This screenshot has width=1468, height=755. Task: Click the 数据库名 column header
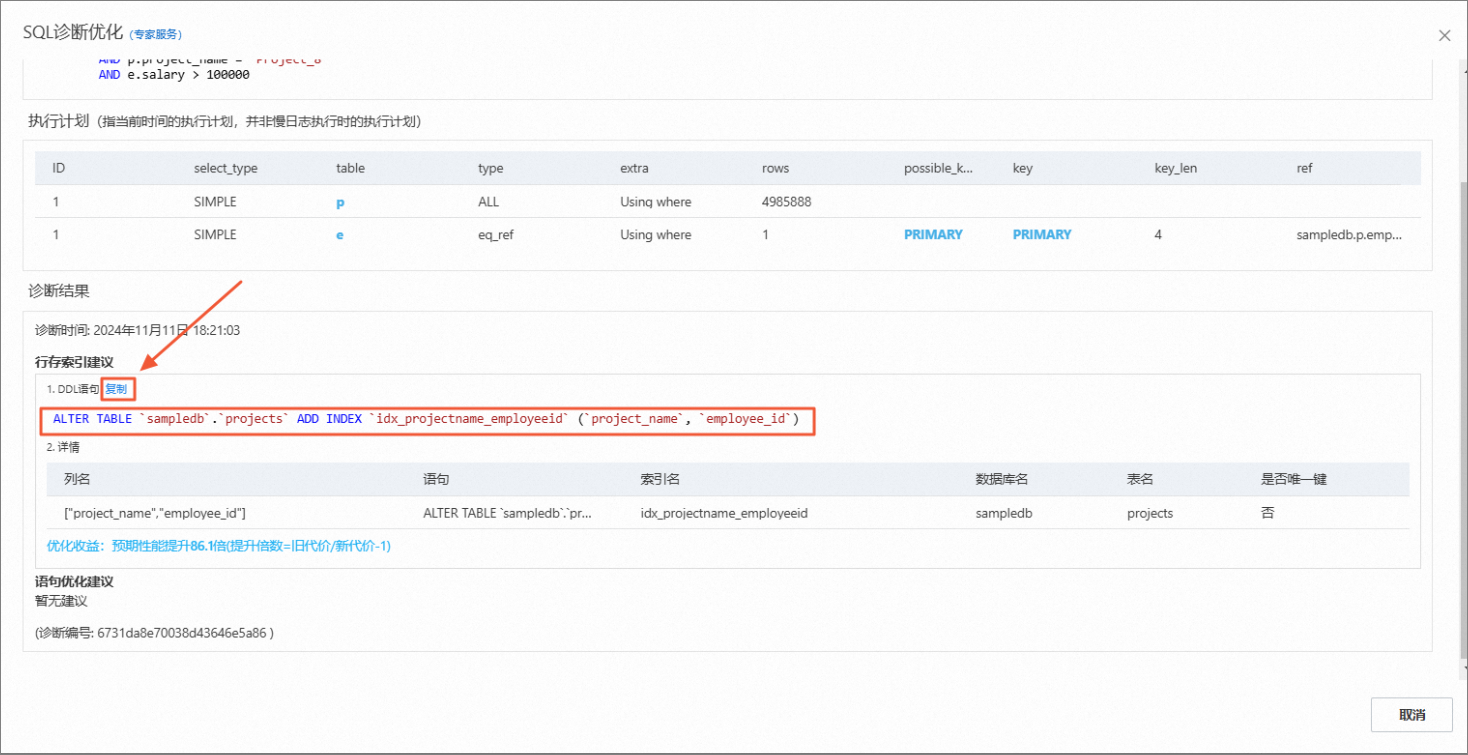[1002, 479]
